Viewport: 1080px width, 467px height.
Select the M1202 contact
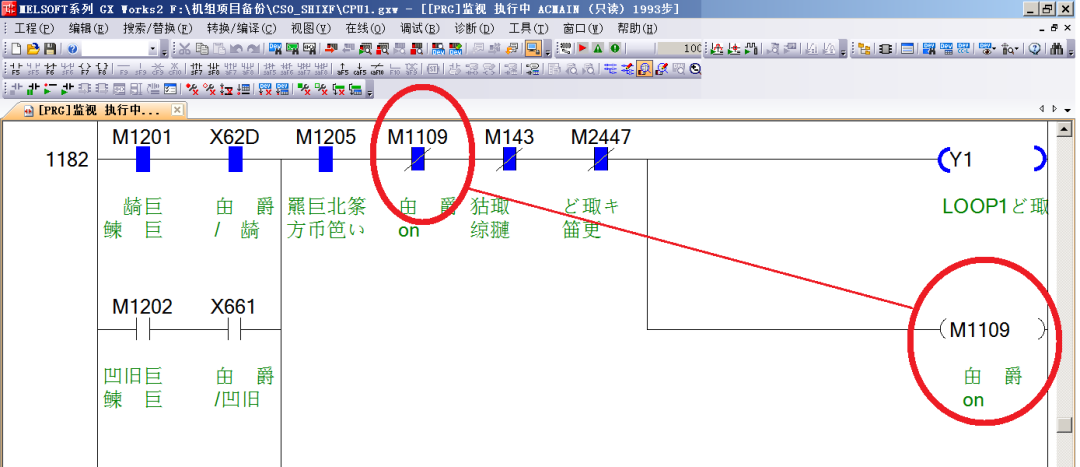coord(143,329)
